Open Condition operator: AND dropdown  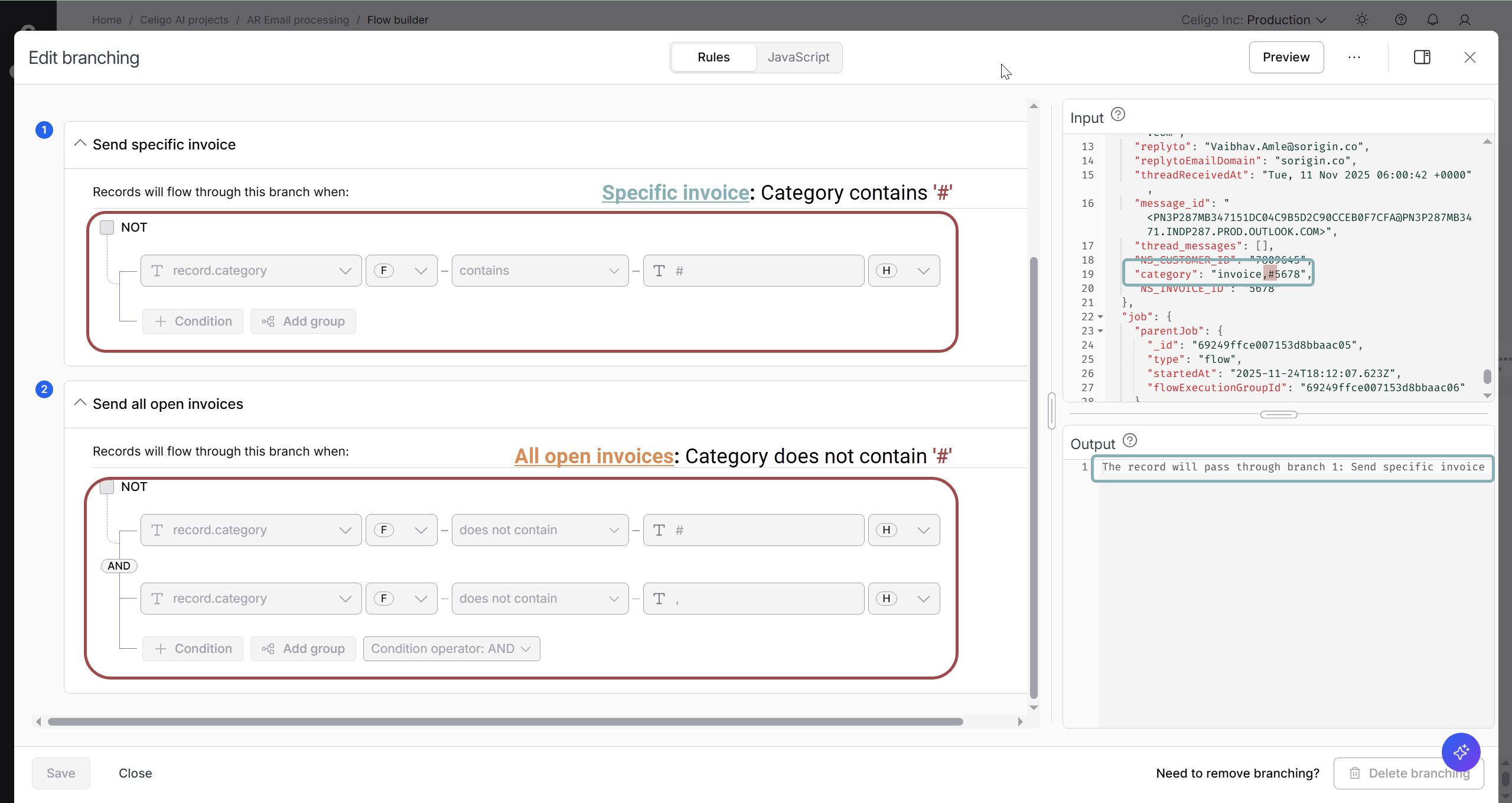click(451, 649)
